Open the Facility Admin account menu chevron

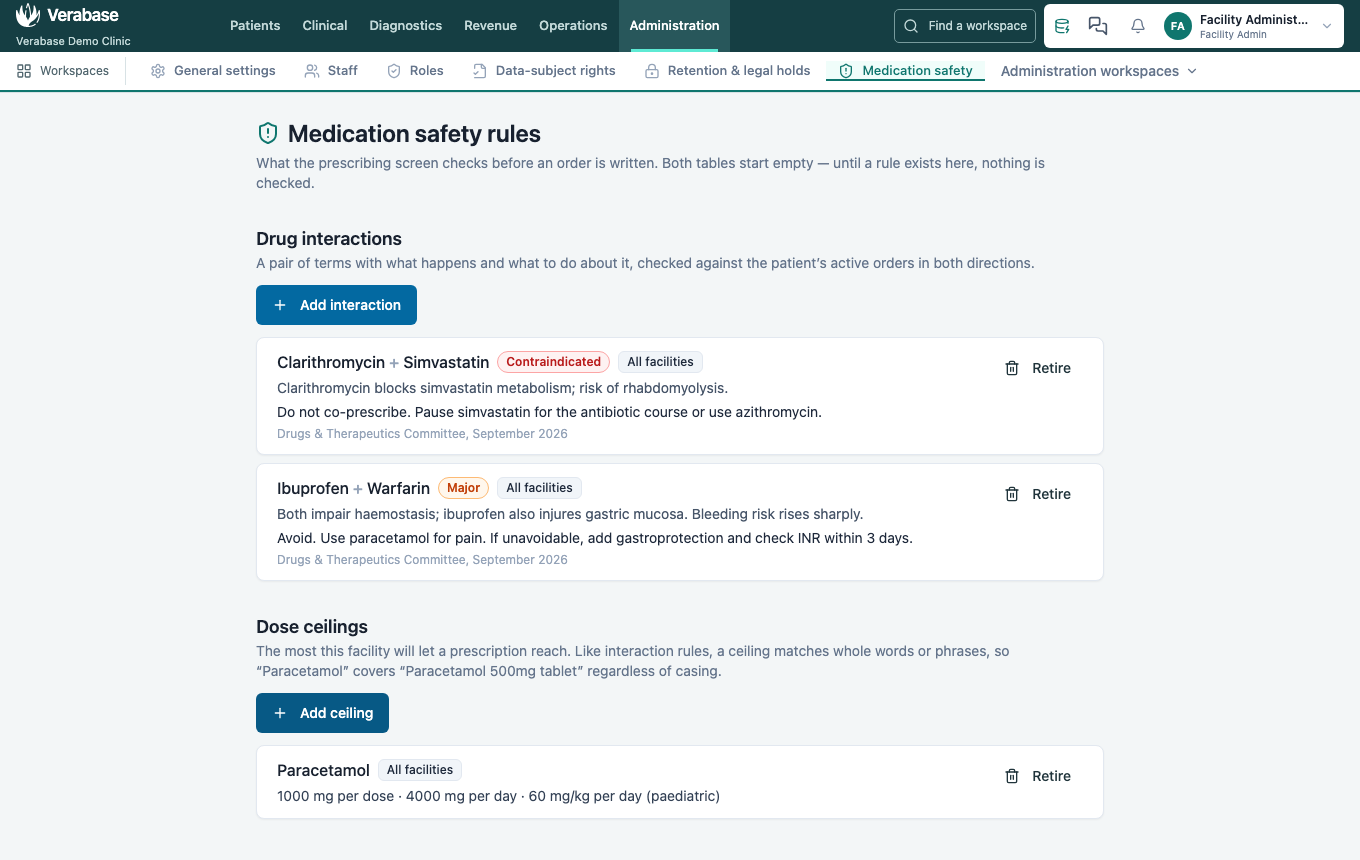click(1327, 26)
